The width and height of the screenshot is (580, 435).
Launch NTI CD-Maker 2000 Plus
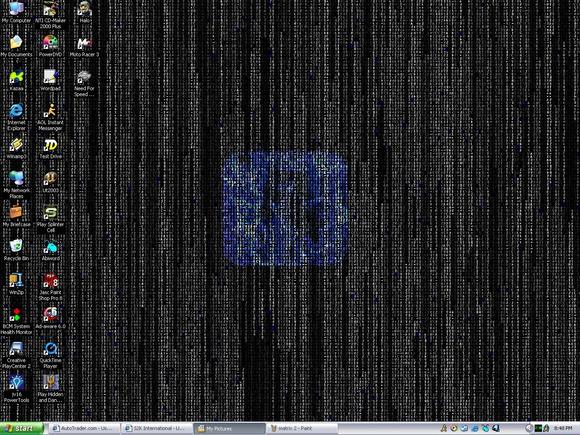coord(50,14)
